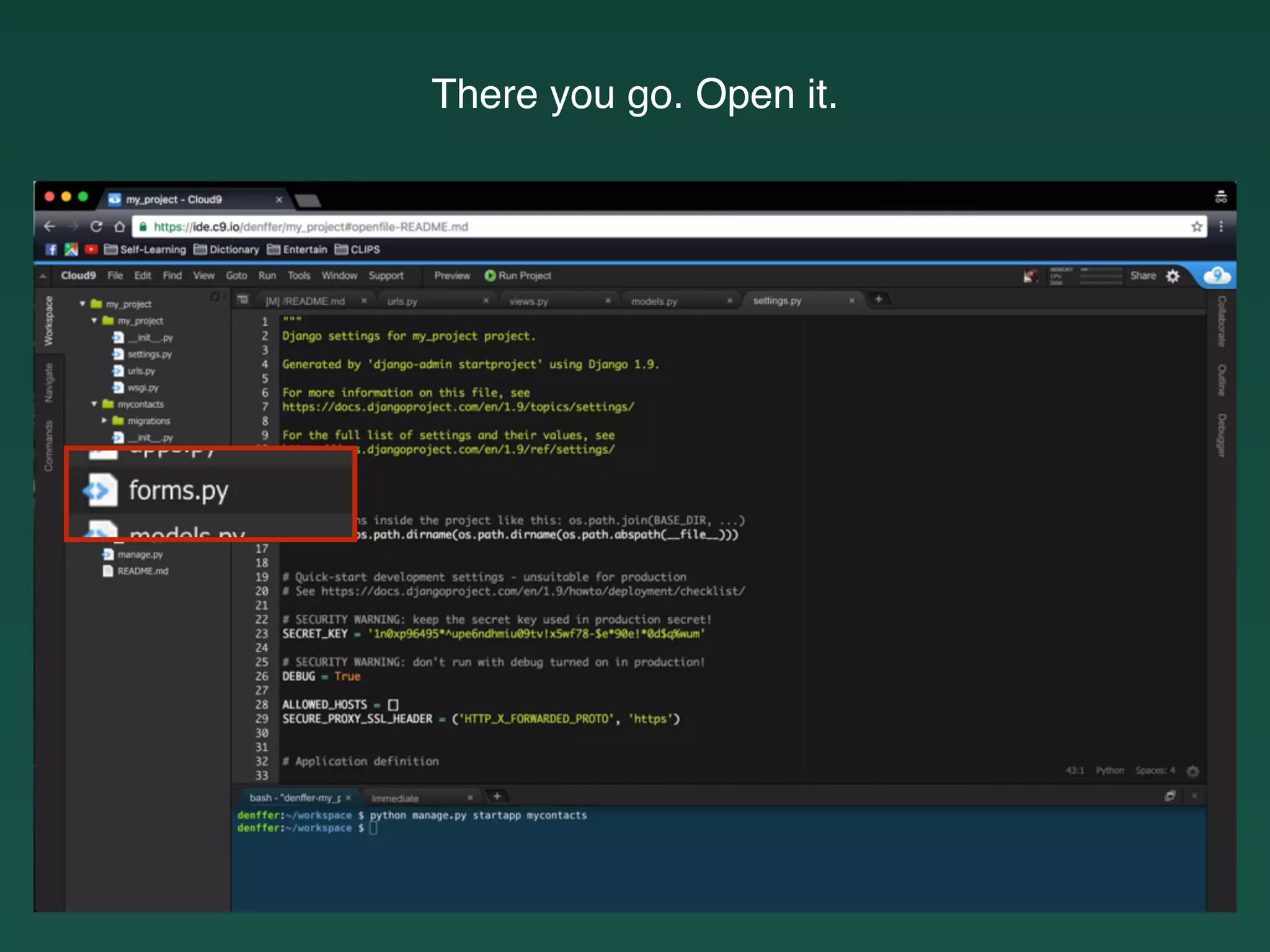1270x952 pixels.
Task: Click the Share button
Action: (1142, 276)
